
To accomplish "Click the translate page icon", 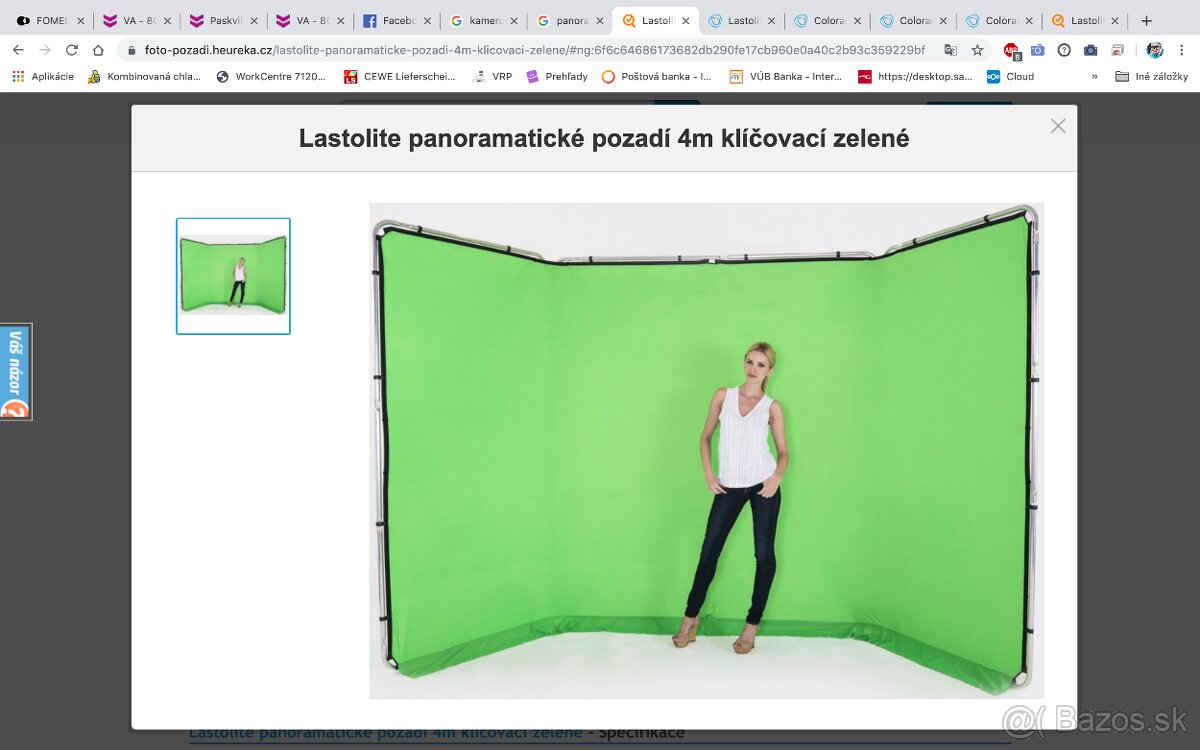I will [950, 50].
